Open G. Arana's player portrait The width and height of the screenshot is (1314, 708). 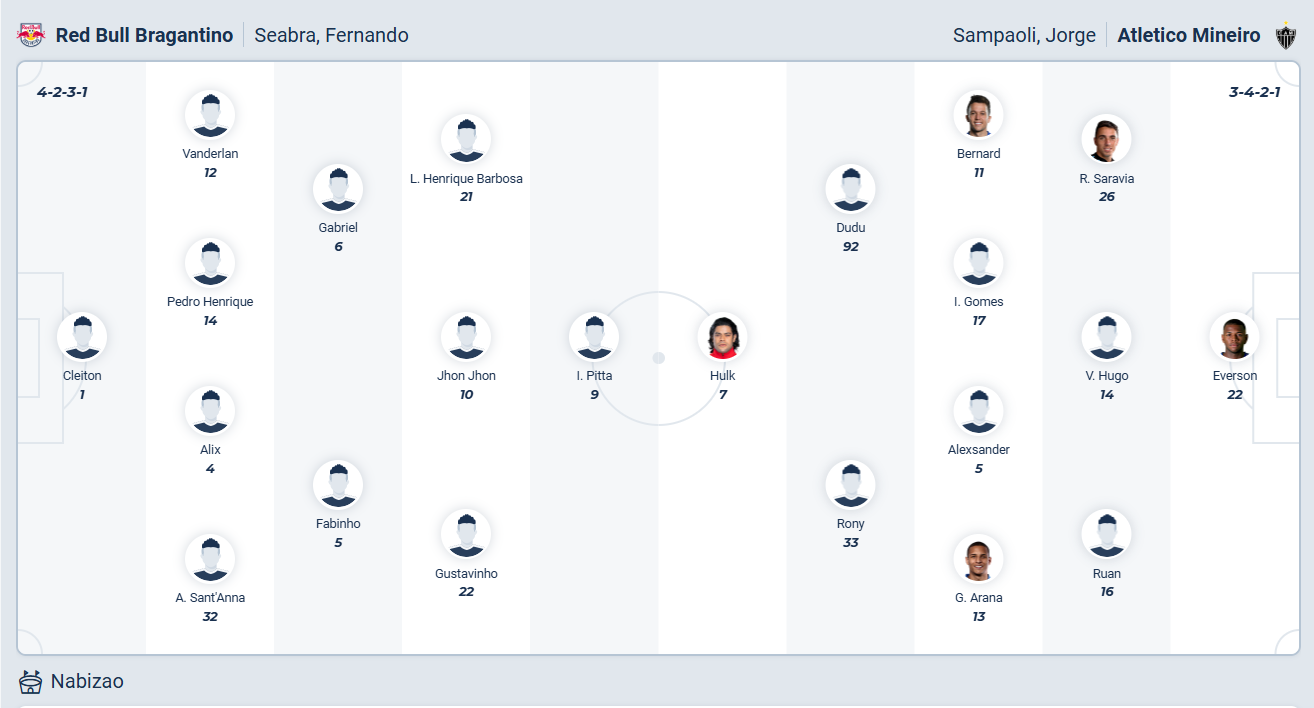click(x=978, y=559)
